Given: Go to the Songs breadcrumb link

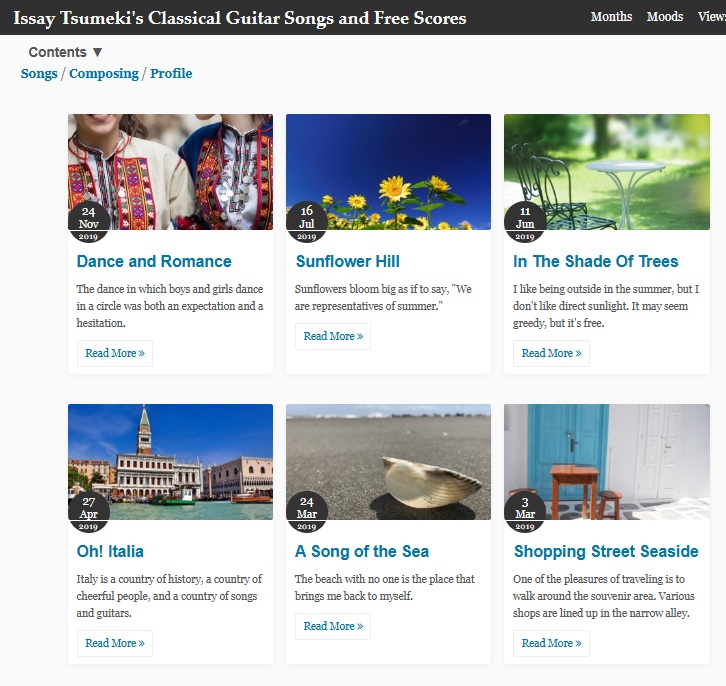Looking at the screenshot, I should click(39, 74).
